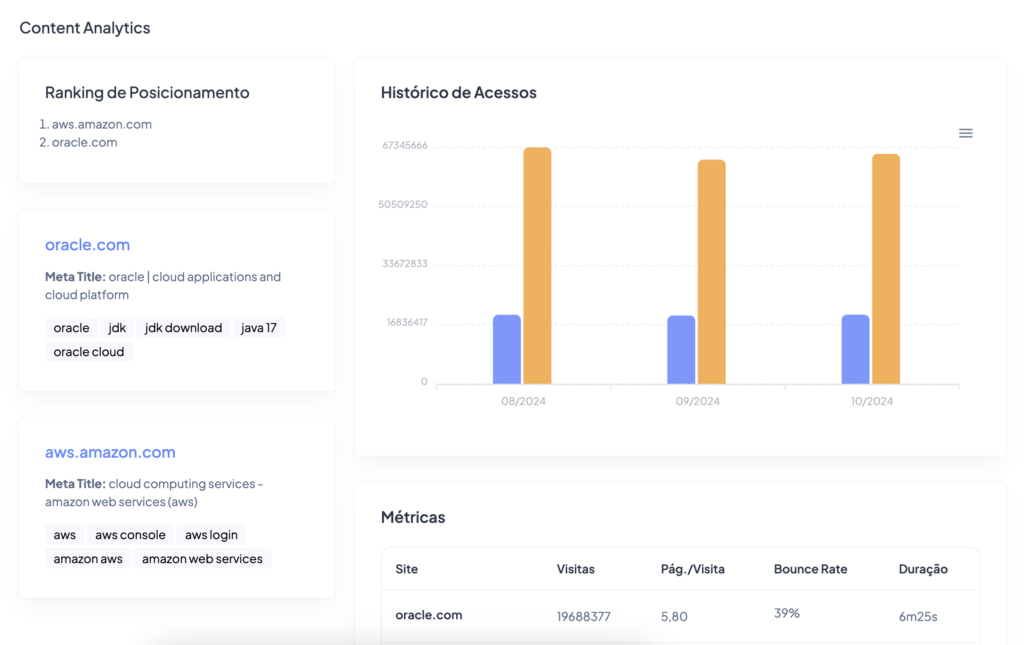
Task: Click the "amazon aws" keyword tag
Action: (86, 558)
